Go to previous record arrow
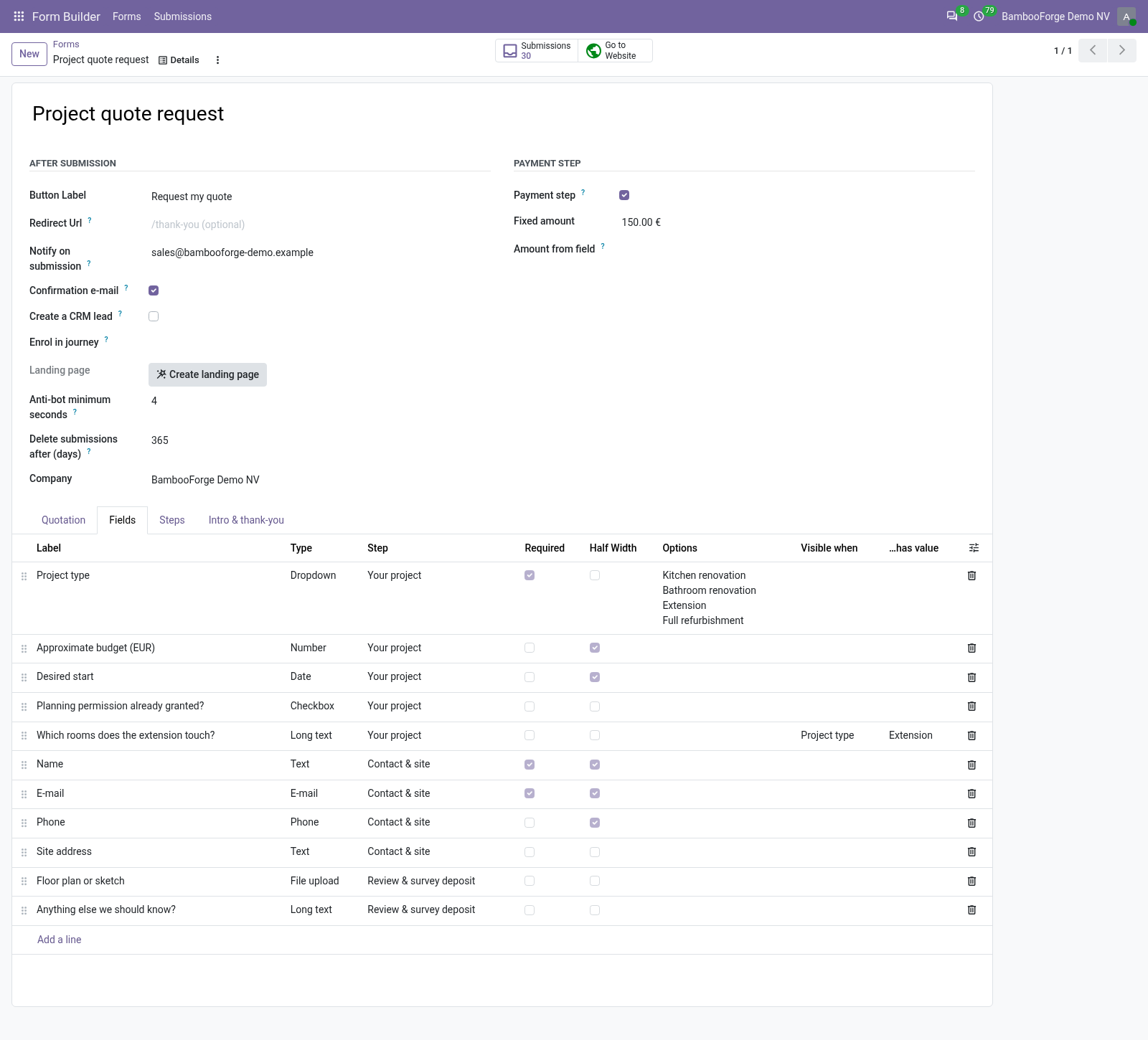This screenshot has width=1148, height=1040. pos(1093,50)
